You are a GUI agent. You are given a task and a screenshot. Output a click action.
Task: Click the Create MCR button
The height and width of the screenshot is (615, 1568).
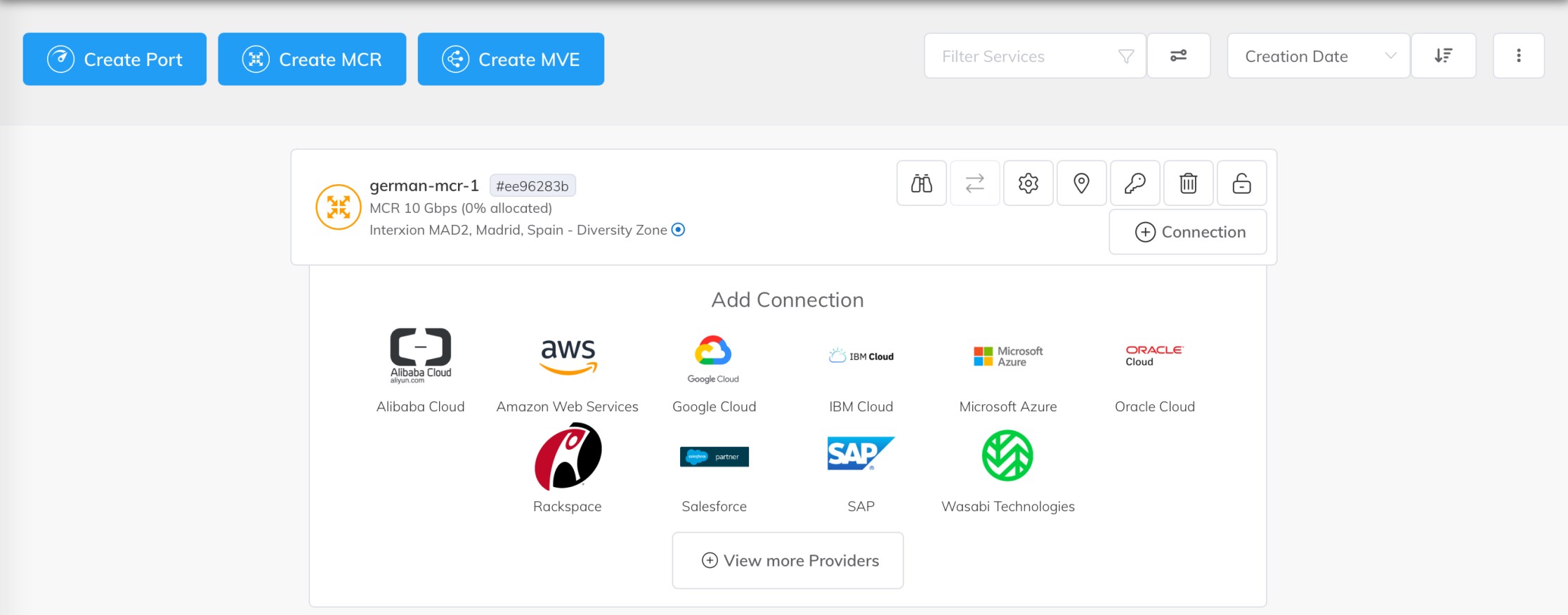[312, 59]
